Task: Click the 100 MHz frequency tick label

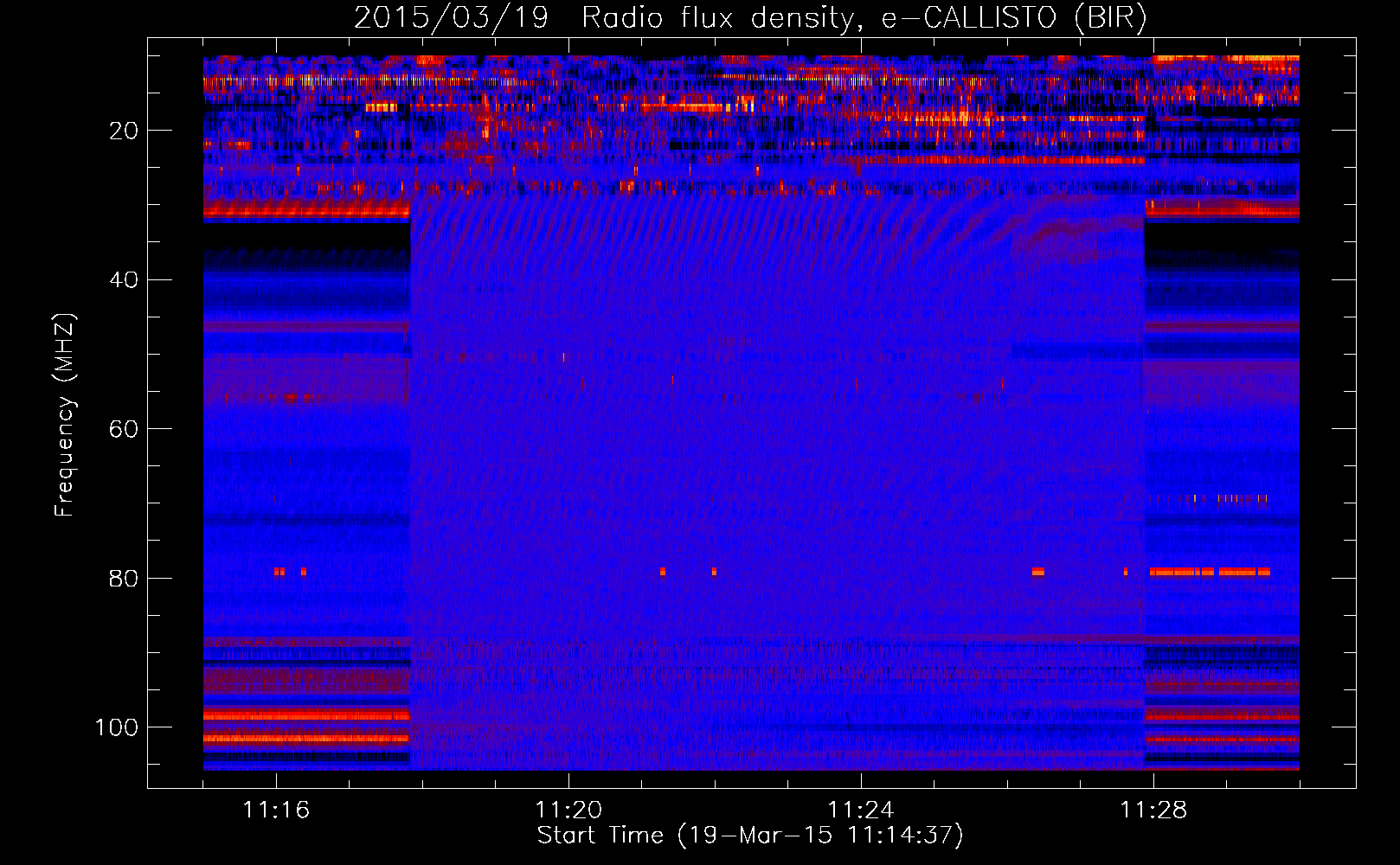Action: pyautogui.click(x=117, y=727)
